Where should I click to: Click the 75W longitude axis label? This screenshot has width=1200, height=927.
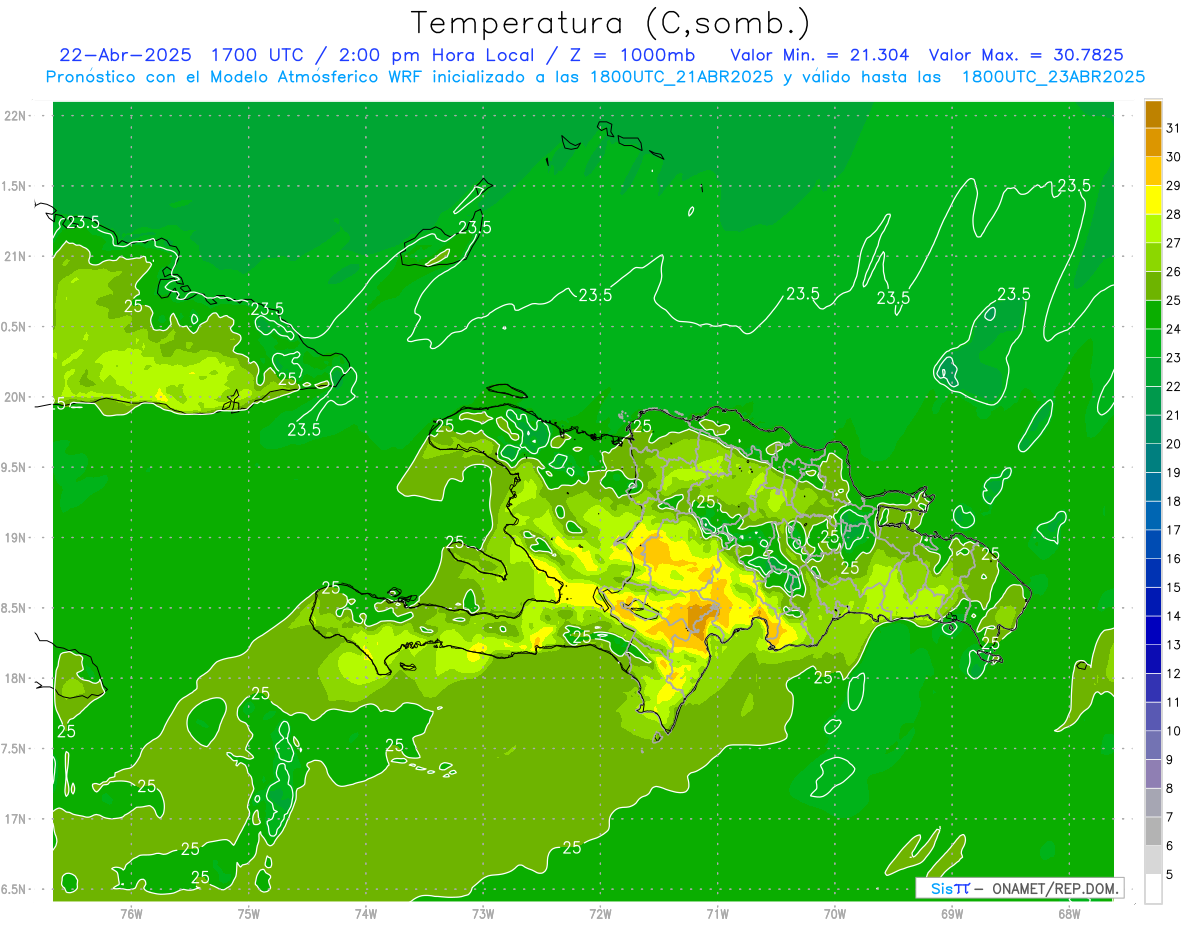pos(248,913)
